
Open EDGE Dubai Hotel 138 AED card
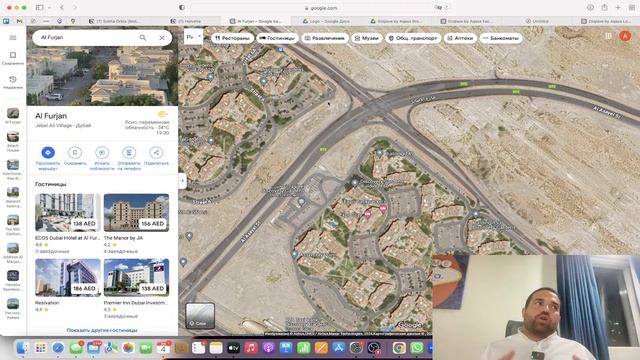[x=68, y=223]
